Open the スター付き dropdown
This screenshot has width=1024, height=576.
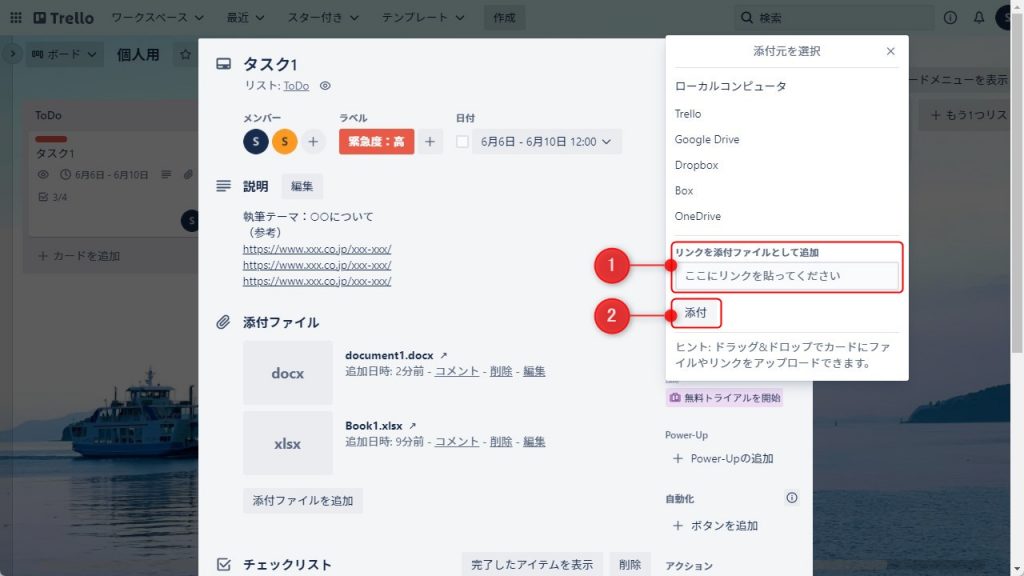tap(323, 18)
